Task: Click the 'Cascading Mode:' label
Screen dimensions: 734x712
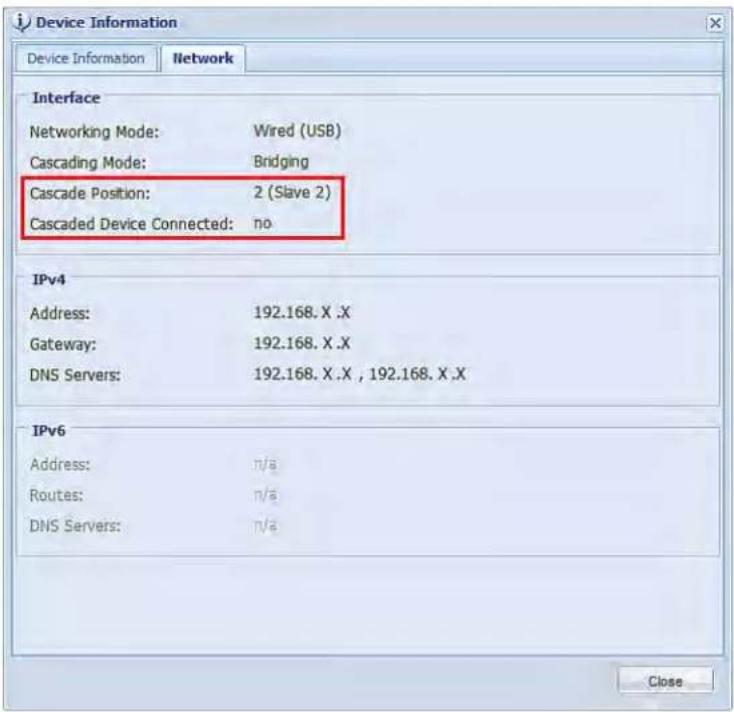Action: click(88, 163)
